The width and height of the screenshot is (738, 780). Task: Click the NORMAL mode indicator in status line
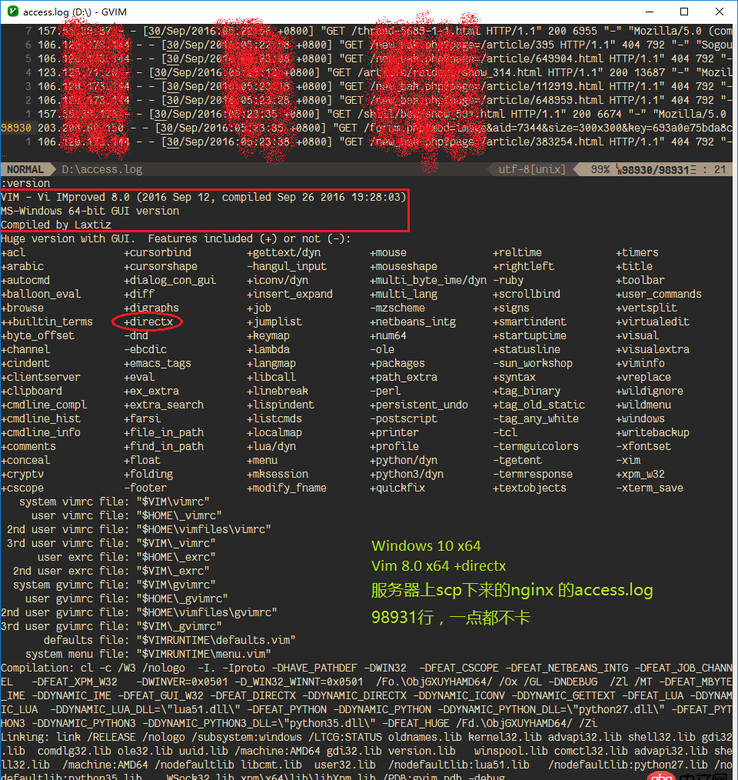coord(25,170)
